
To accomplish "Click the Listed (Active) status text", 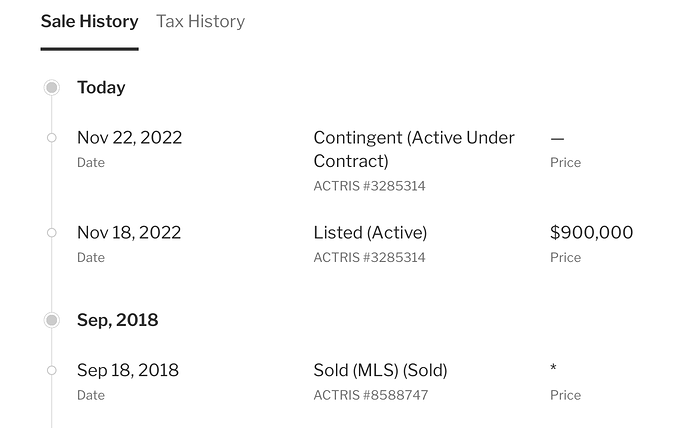I will (370, 233).
